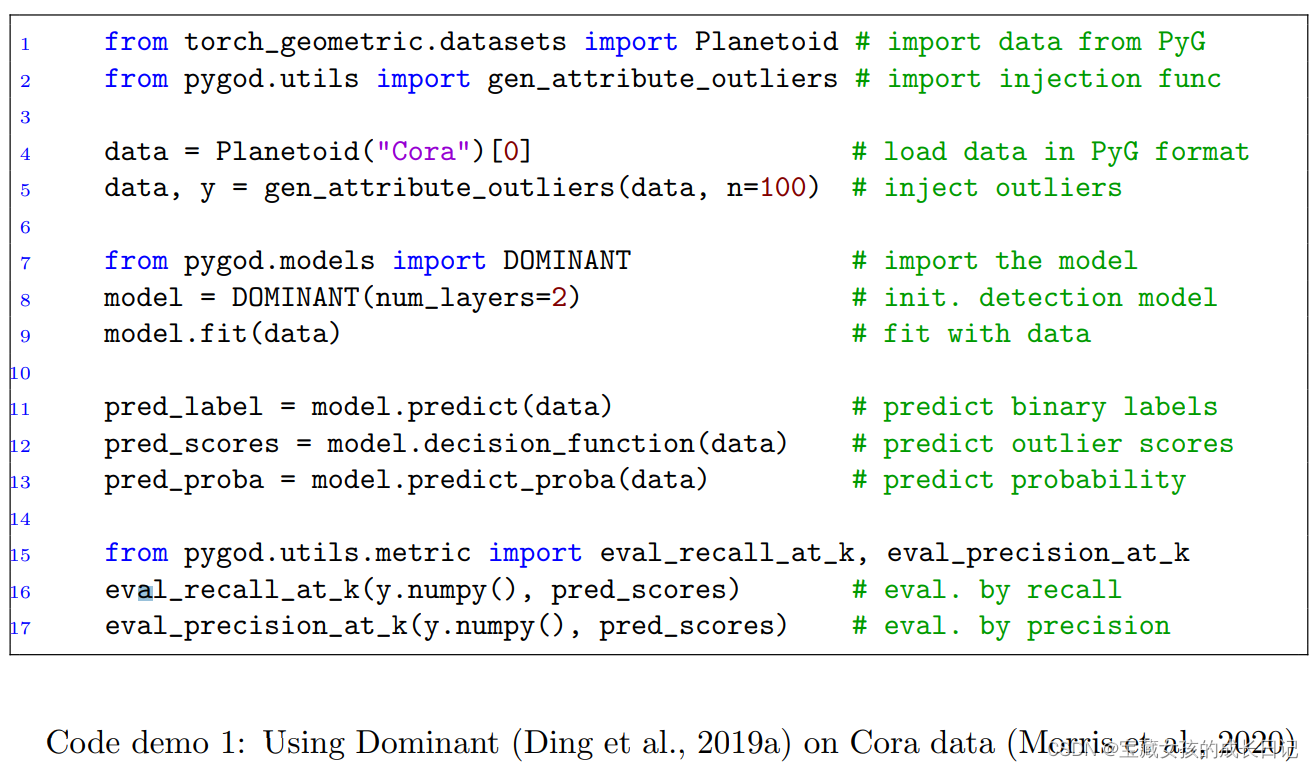Click the comment '# predict binary labels'

1035,408
